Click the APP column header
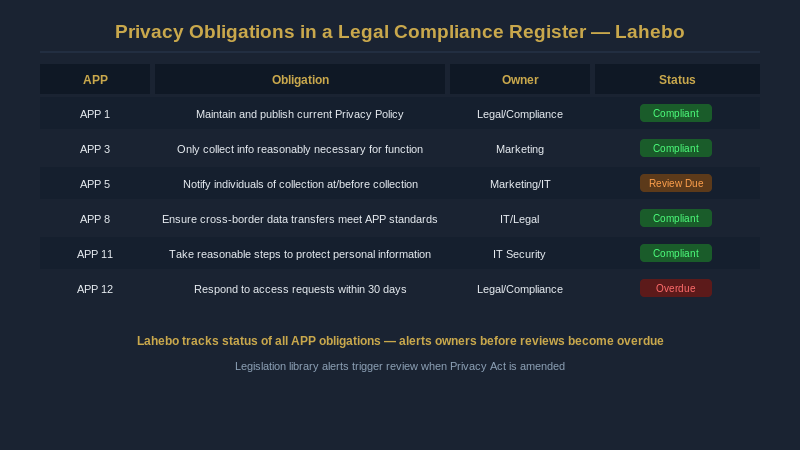The width and height of the screenshot is (800, 450). [95, 80]
